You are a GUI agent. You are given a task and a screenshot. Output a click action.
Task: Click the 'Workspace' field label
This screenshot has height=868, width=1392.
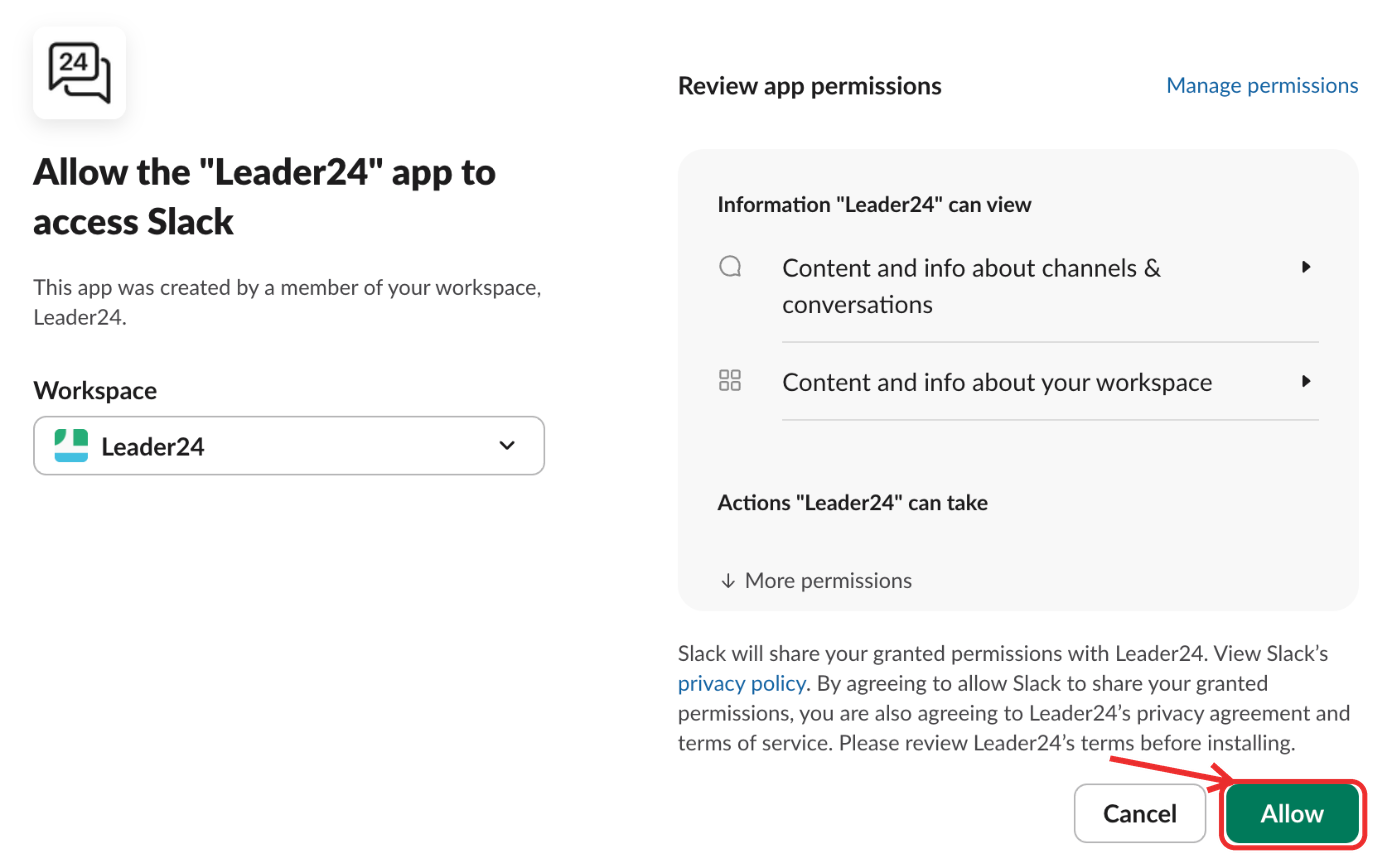(95, 390)
